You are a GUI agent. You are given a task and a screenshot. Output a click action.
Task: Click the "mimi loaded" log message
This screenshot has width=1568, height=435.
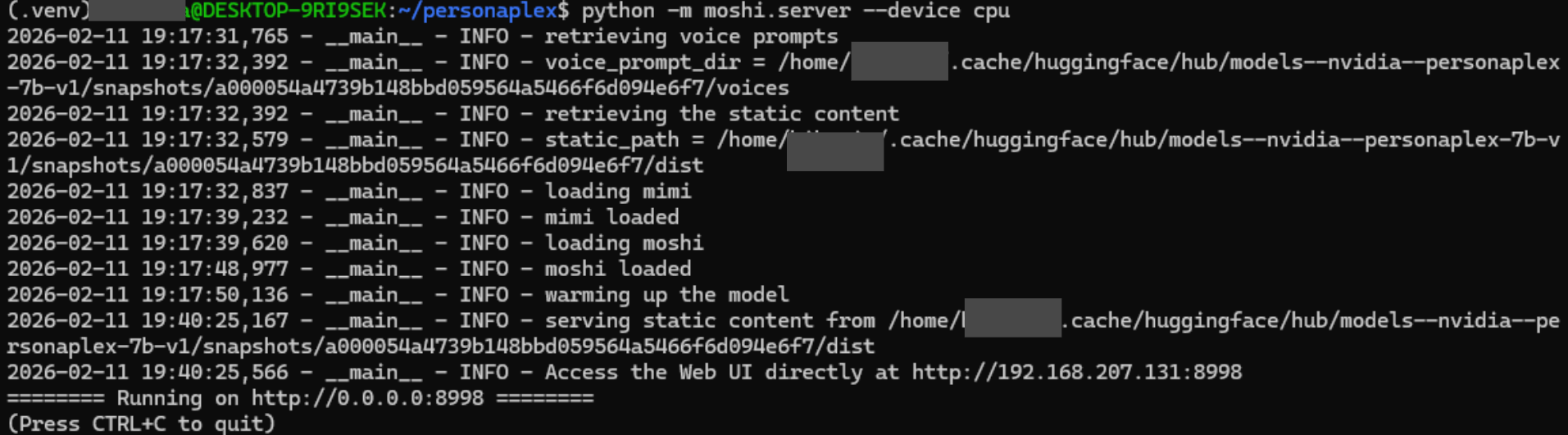click(611, 217)
